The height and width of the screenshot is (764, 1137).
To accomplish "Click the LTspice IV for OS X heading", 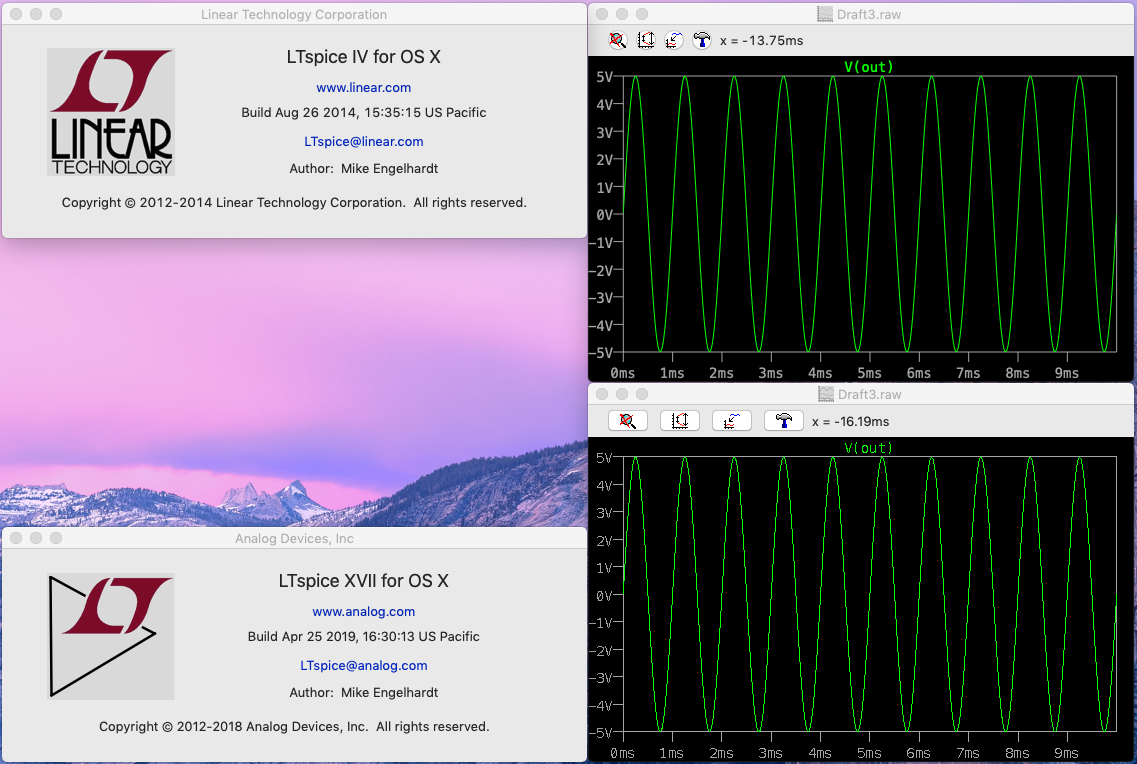I will click(363, 57).
